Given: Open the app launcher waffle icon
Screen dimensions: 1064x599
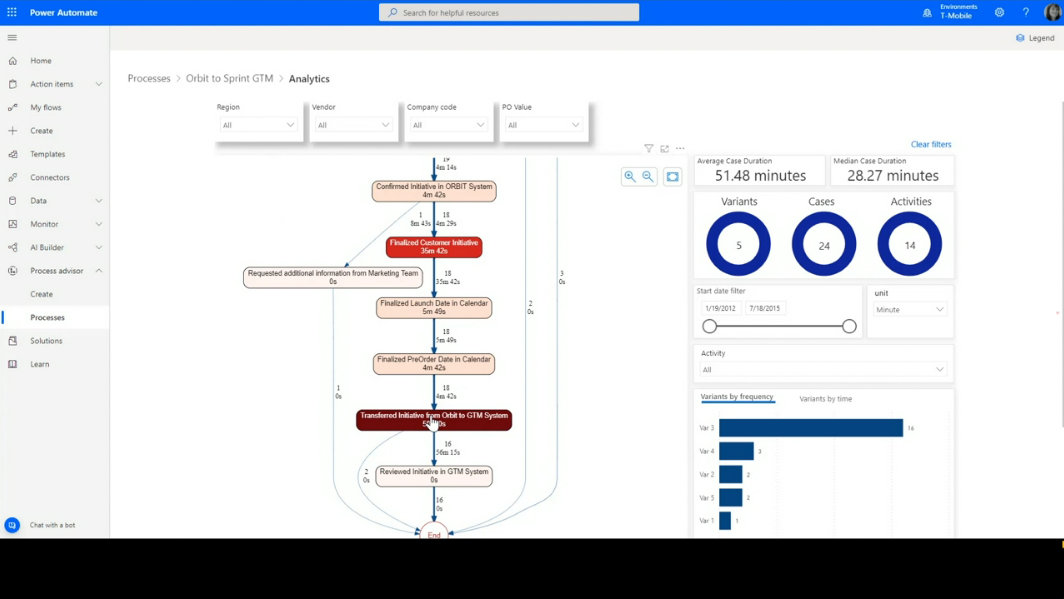Looking at the screenshot, I should coord(12,12).
